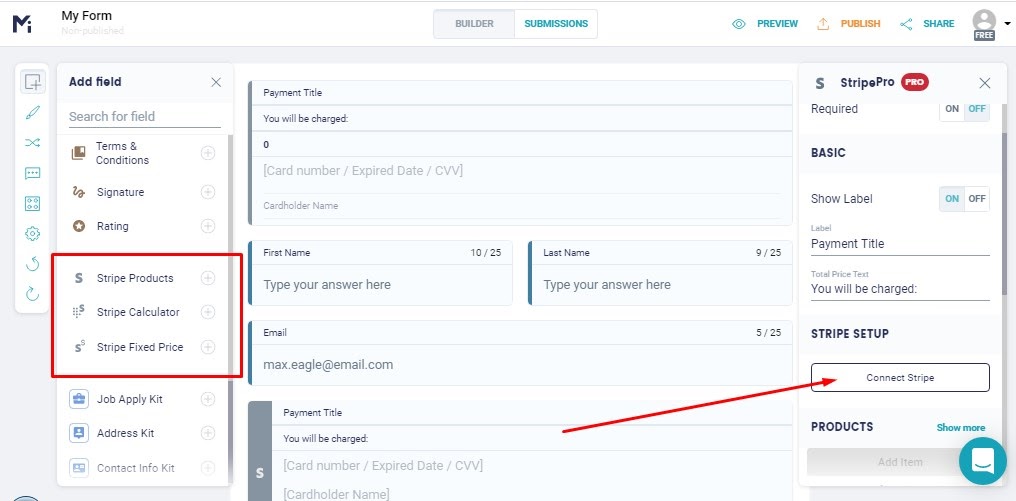This screenshot has width=1016, height=501.
Task: Close the Add field panel
Action: [x=216, y=82]
